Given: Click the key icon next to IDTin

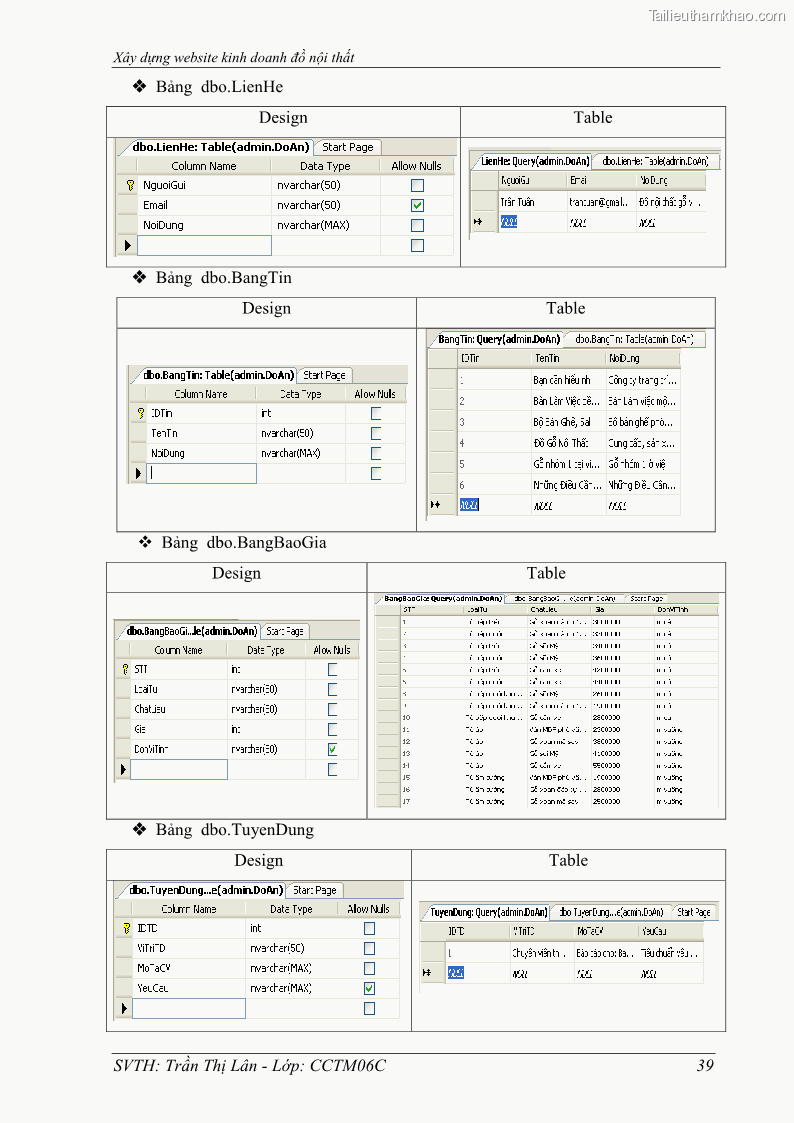Looking at the screenshot, I should [140, 413].
